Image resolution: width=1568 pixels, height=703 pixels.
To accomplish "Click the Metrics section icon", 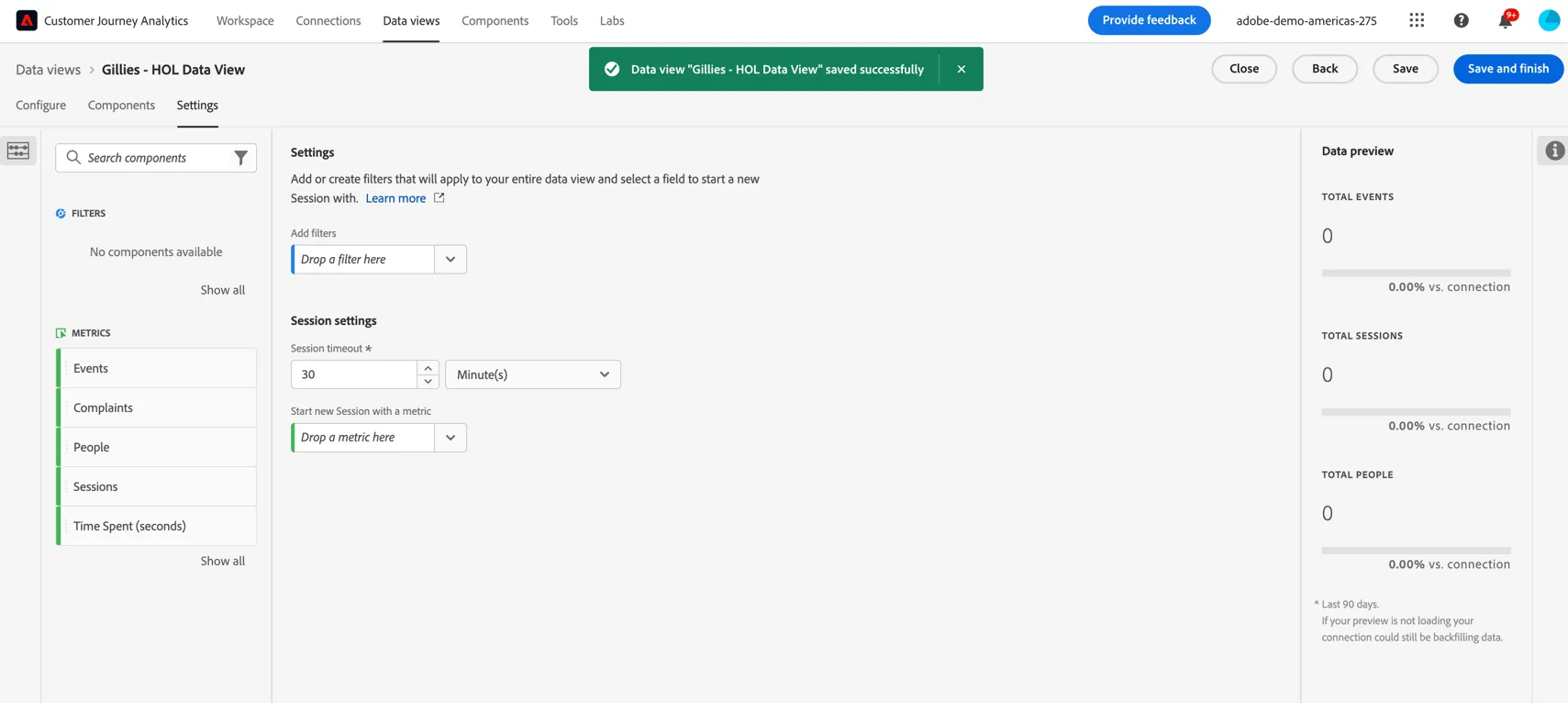I will (61, 333).
